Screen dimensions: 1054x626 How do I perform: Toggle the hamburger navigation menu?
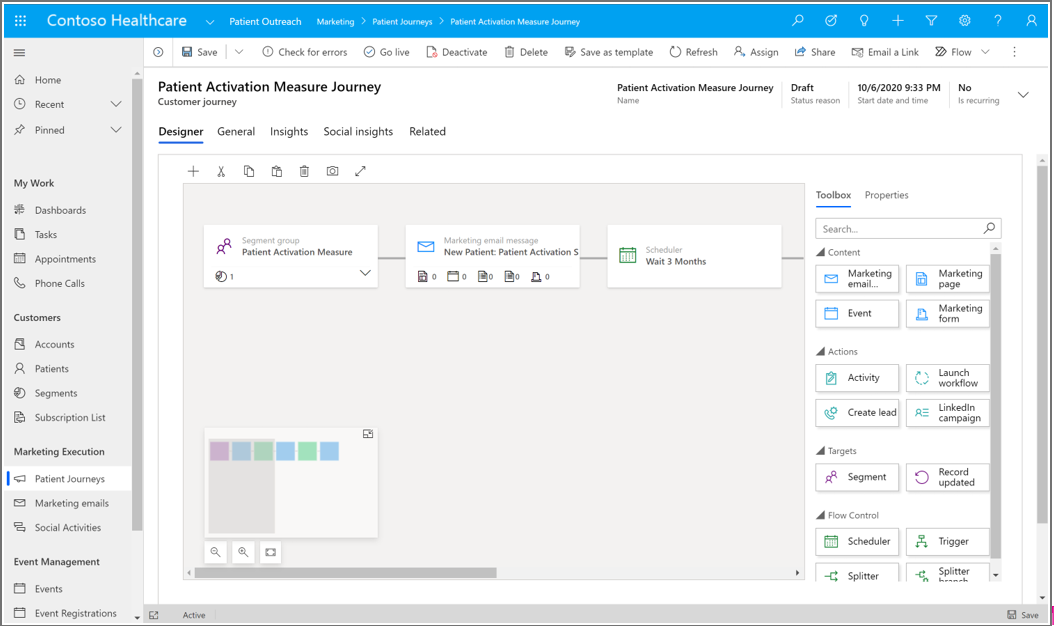pyautogui.click(x=19, y=52)
